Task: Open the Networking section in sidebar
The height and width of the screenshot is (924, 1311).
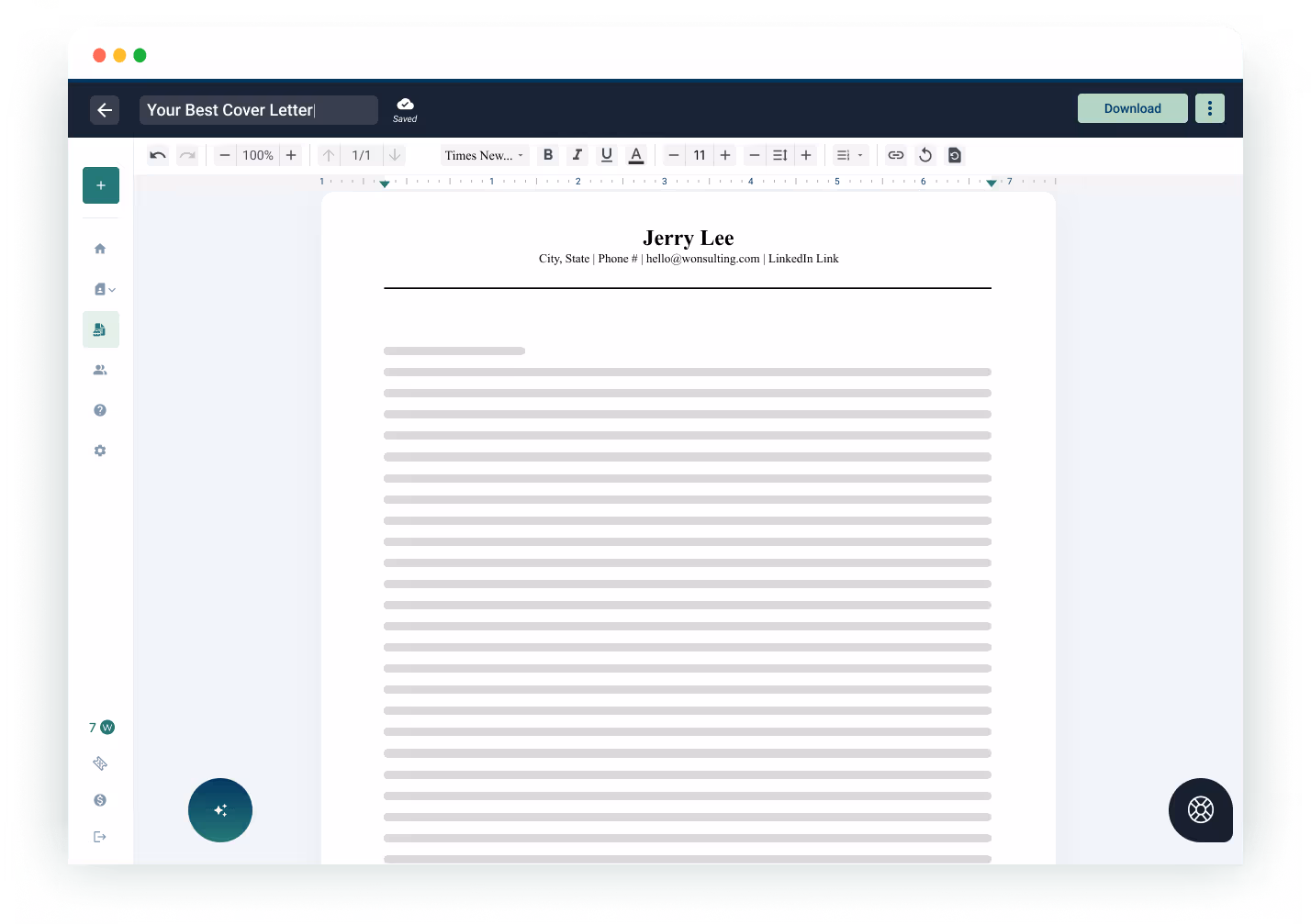Action: pos(100,370)
